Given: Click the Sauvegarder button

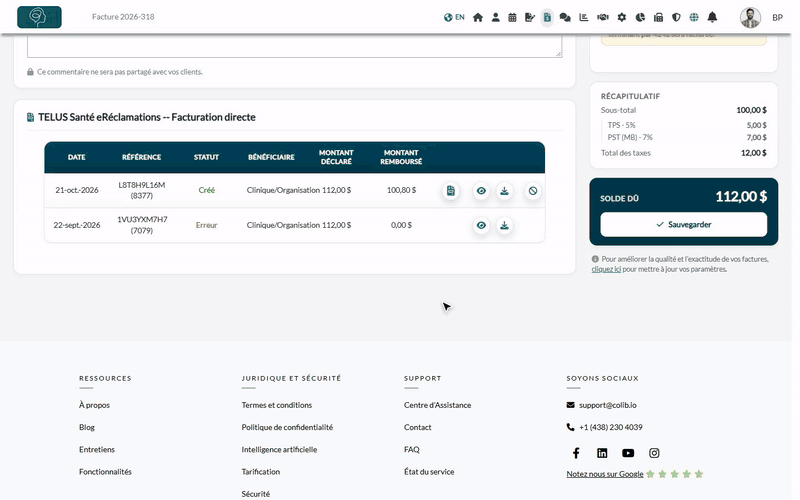Looking at the screenshot, I should point(683,224).
